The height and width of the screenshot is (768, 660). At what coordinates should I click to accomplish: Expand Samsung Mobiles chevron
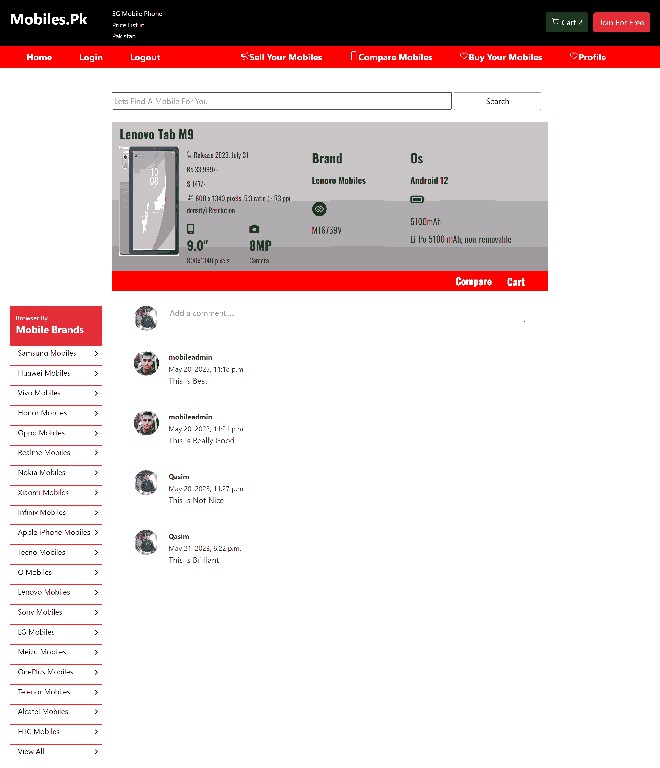click(96, 353)
